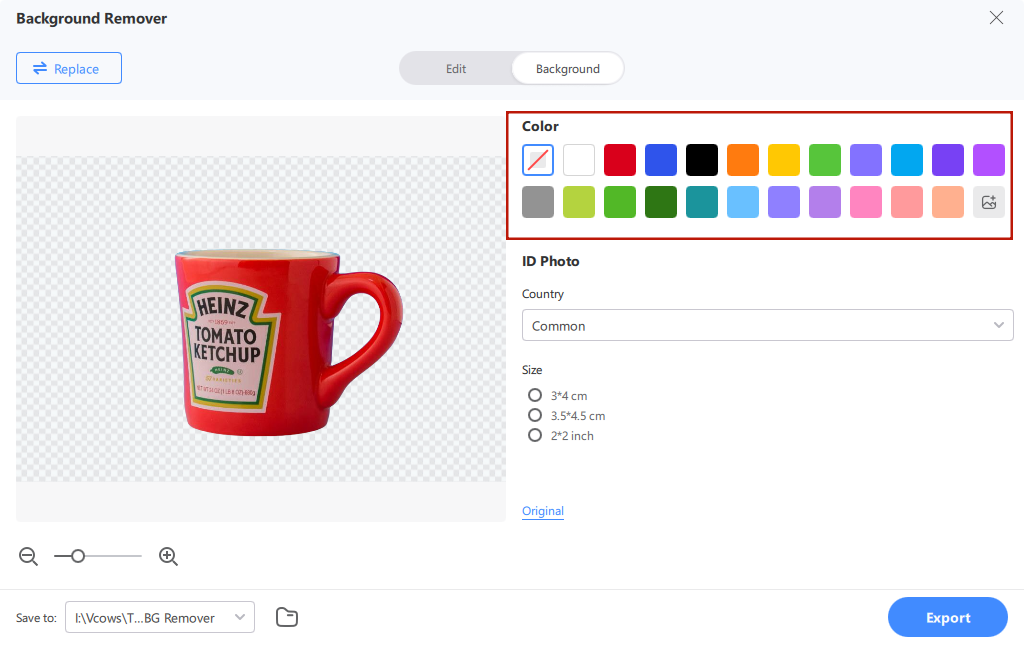The width and height of the screenshot is (1024, 645).
Task: Open the custom image background picker icon
Action: coord(989,202)
